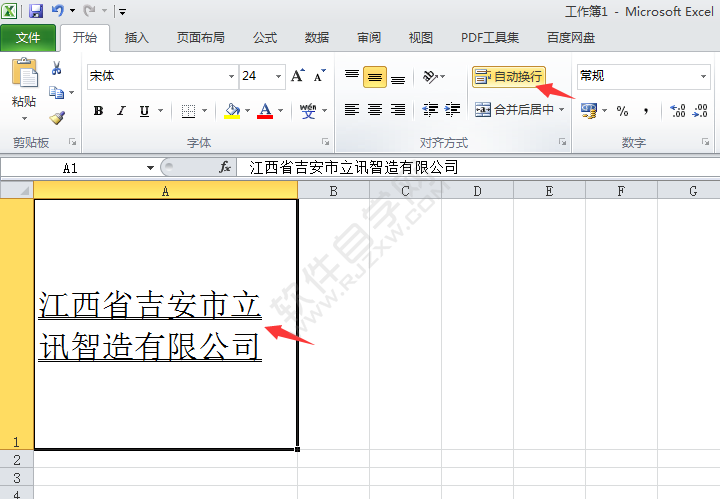Open fill color dropdown arrow
Image resolution: width=720 pixels, height=499 pixels.
[x=248, y=111]
